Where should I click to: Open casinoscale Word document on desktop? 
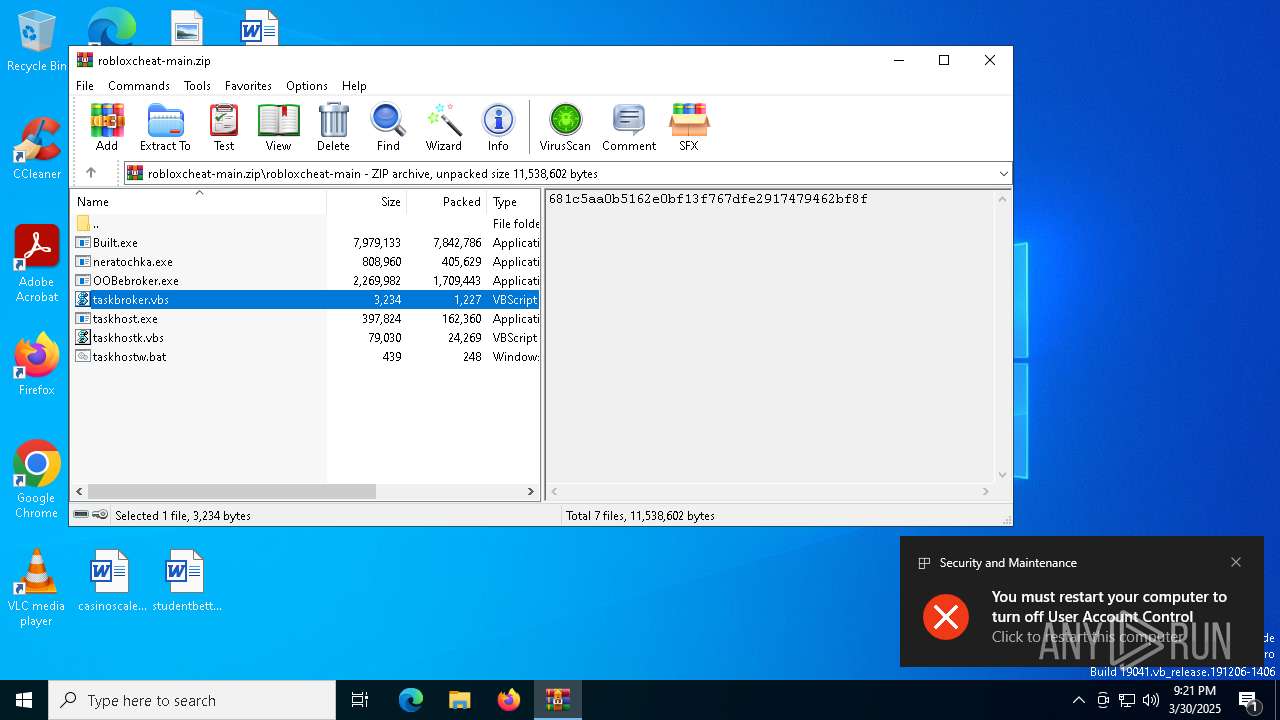click(111, 580)
